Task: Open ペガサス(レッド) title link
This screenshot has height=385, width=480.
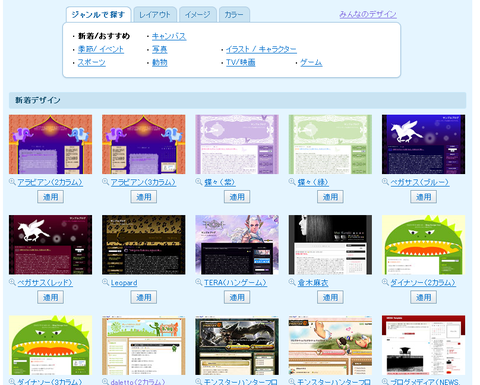Action: 45,283
